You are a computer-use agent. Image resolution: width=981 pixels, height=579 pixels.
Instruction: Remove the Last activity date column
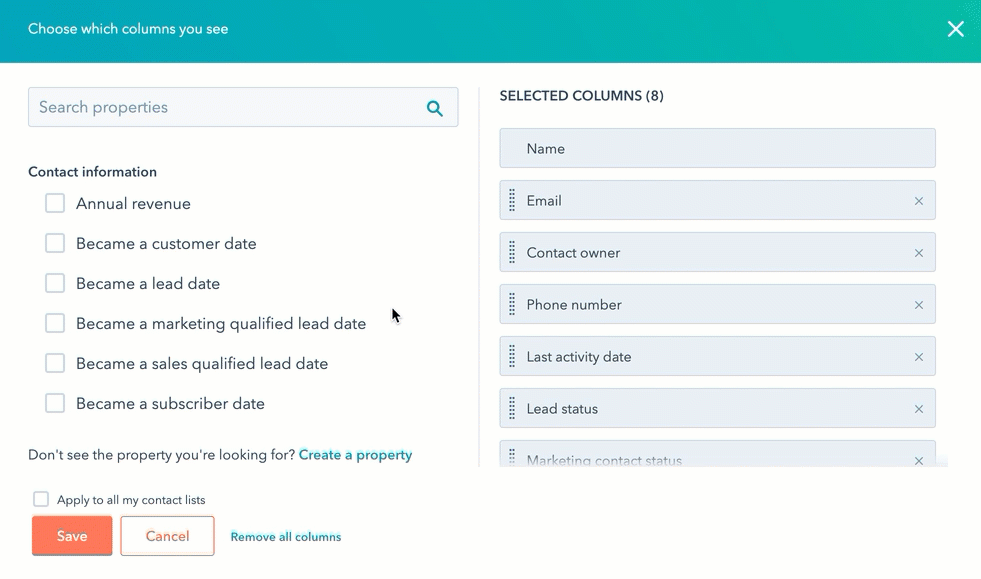pos(918,356)
